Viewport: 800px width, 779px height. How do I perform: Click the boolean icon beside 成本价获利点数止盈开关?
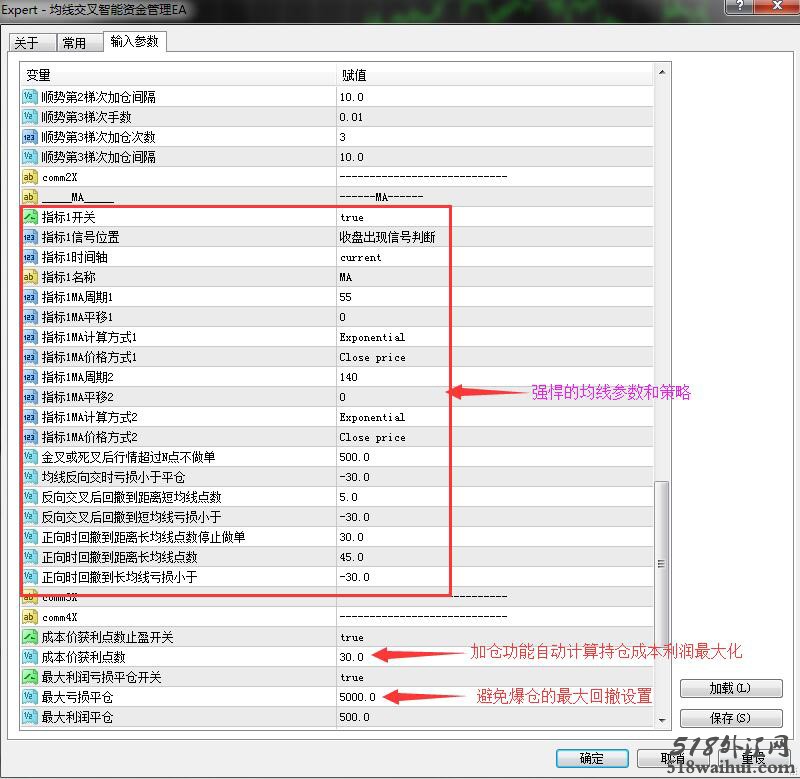(29, 637)
